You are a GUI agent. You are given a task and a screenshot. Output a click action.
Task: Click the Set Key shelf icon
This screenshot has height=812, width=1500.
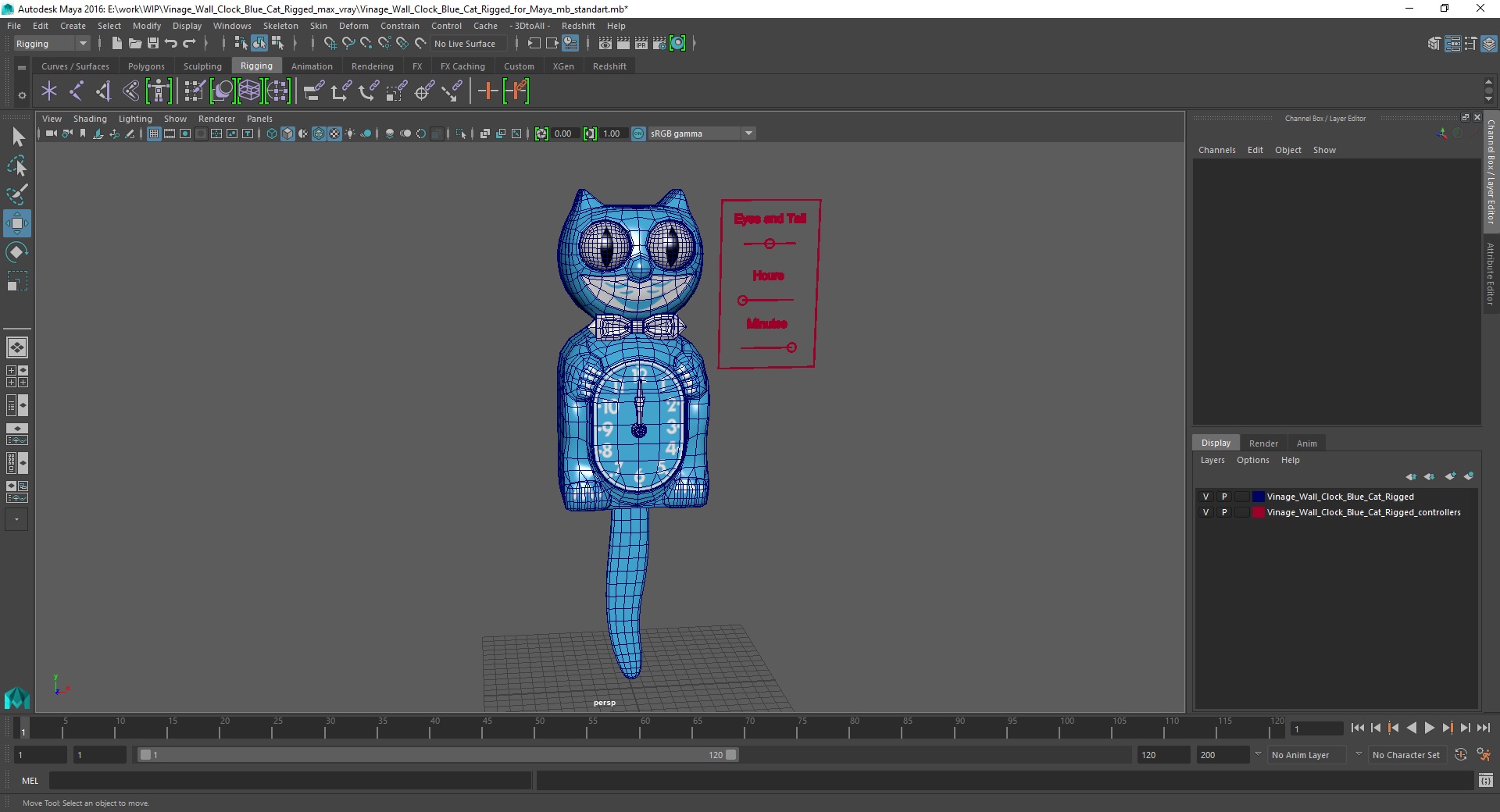[488, 91]
